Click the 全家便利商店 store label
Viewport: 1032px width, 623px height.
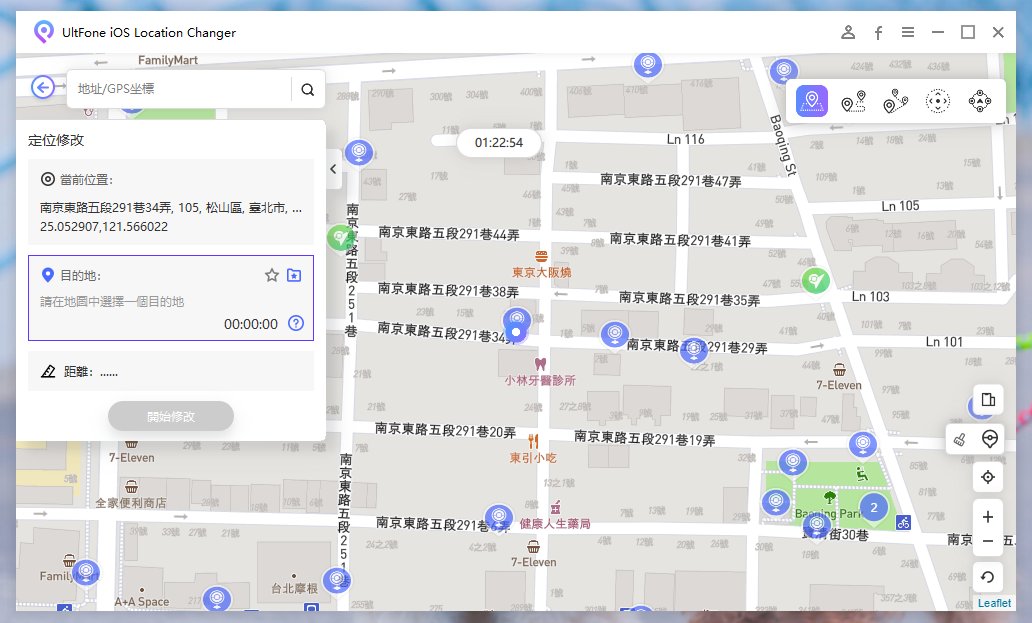pyautogui.click(x=131, y=503)
